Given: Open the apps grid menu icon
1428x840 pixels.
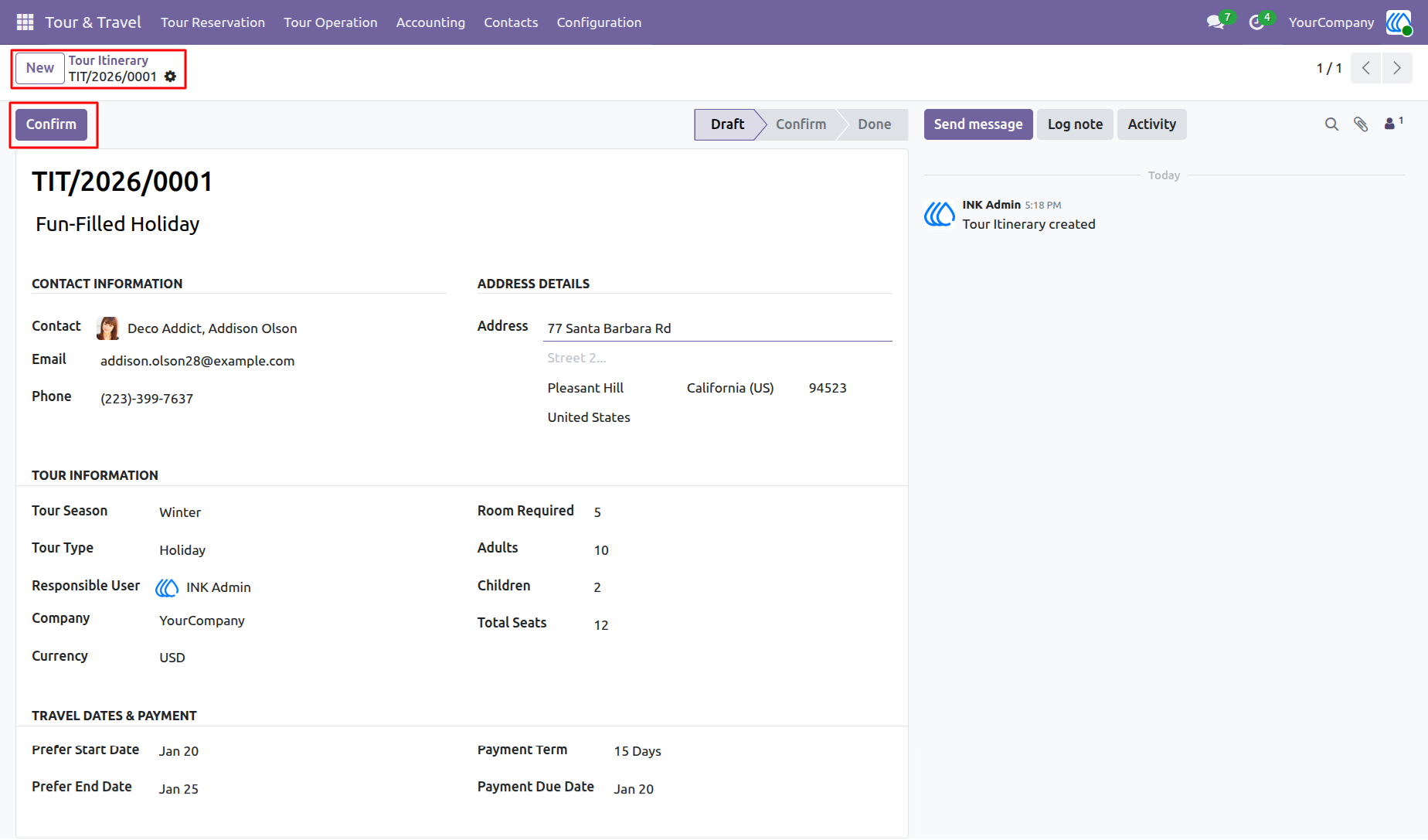Looking at the screenshot, I should pos(25,22).
